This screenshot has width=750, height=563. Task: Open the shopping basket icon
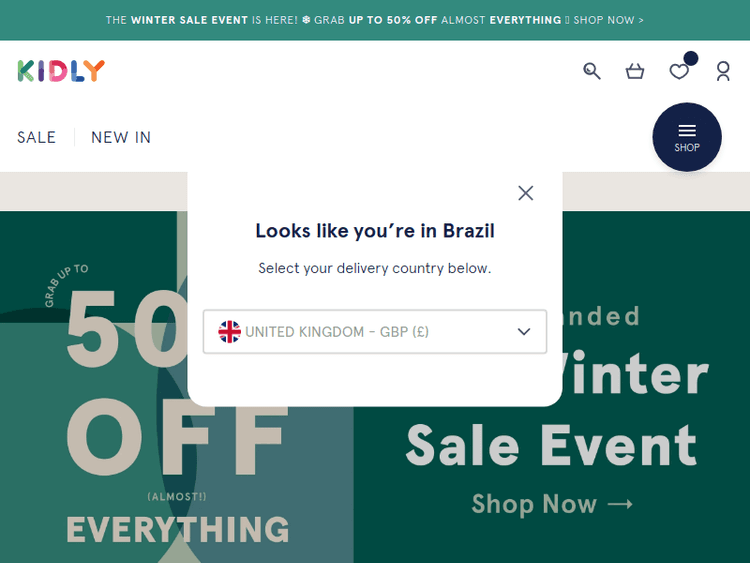coord(635,71)
